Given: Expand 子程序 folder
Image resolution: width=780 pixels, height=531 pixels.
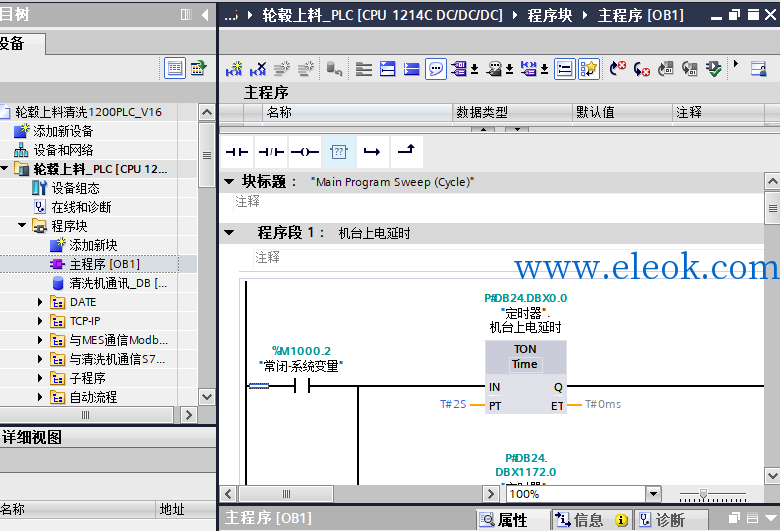Looking at the screenshot, I should pos(40,378).
